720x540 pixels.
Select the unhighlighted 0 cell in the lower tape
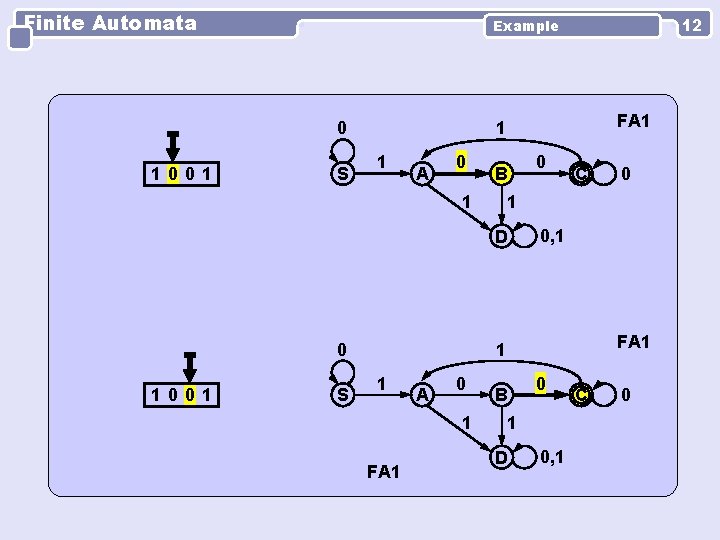[x=173, y=395]
